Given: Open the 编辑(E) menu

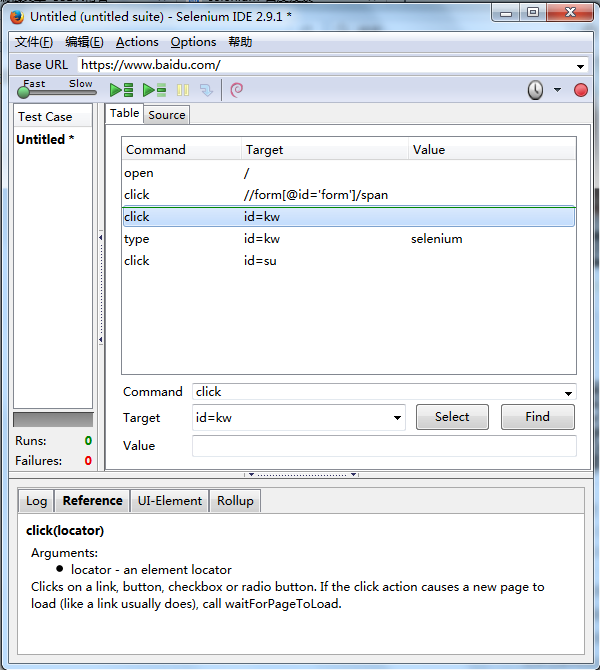Looking at the screenshot, I should point(84,42).
